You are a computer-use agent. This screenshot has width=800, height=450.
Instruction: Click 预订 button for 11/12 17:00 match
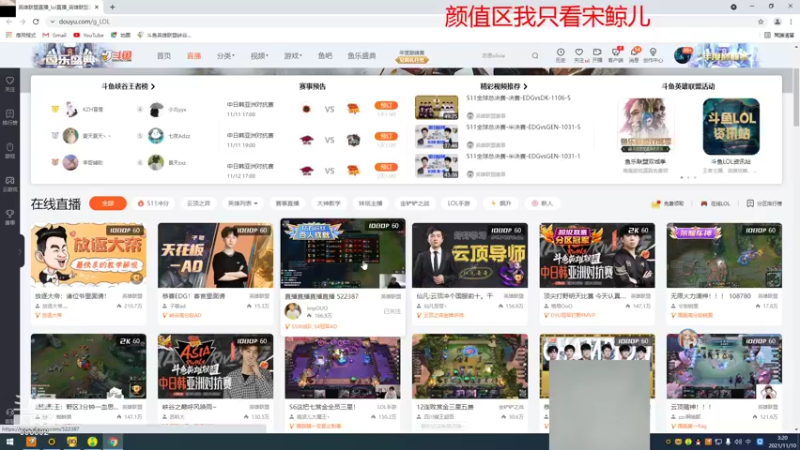pos(386,167)
